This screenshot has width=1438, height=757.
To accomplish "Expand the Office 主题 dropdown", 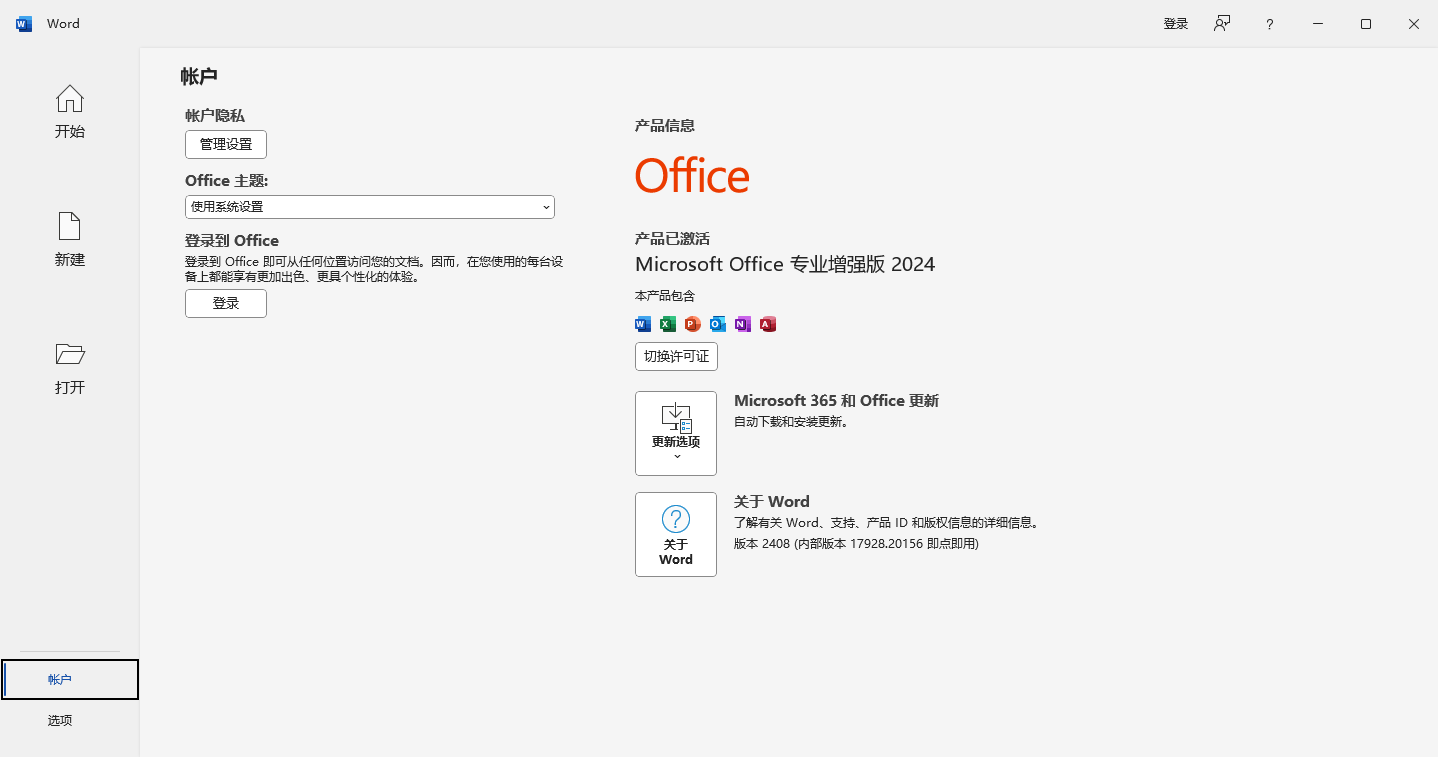I will 370,207.
